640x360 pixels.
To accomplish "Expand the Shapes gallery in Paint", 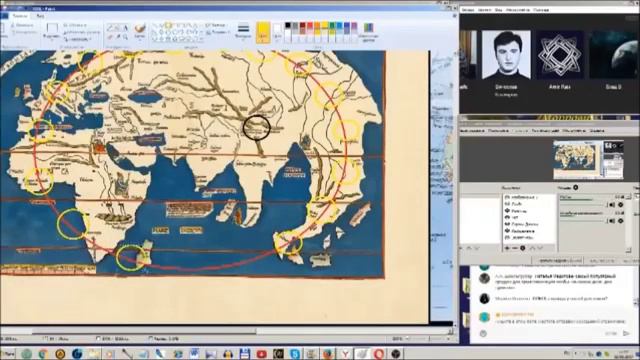I will point(203,39).
